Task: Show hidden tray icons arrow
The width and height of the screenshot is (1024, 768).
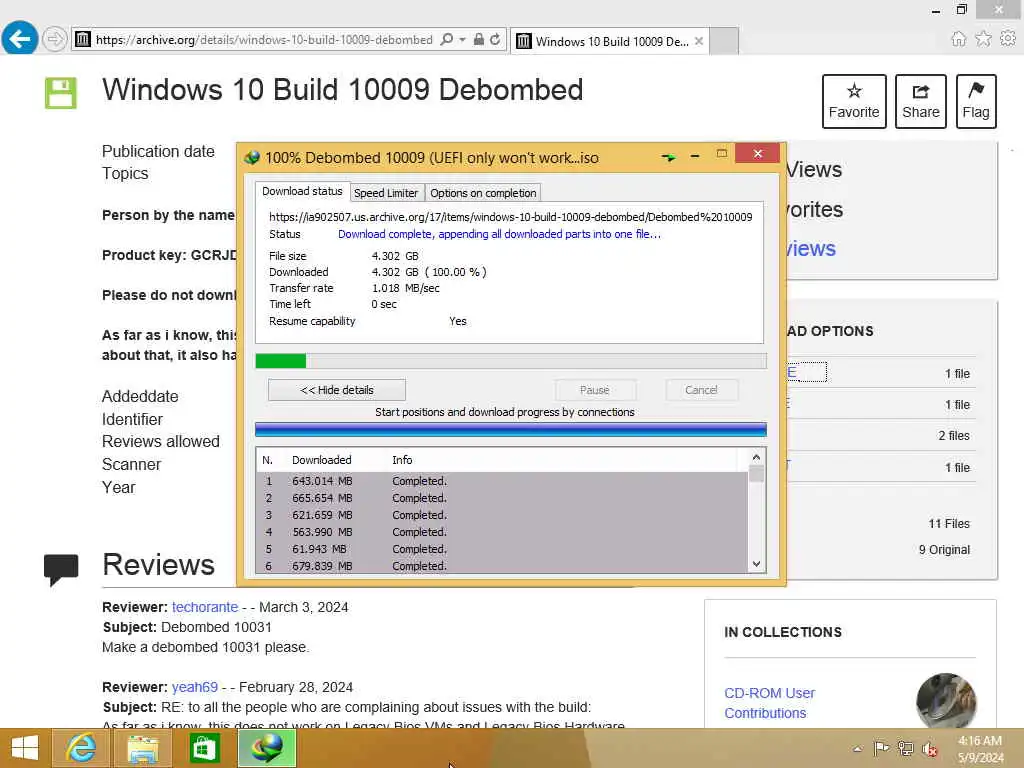Action: pos(857,748)
